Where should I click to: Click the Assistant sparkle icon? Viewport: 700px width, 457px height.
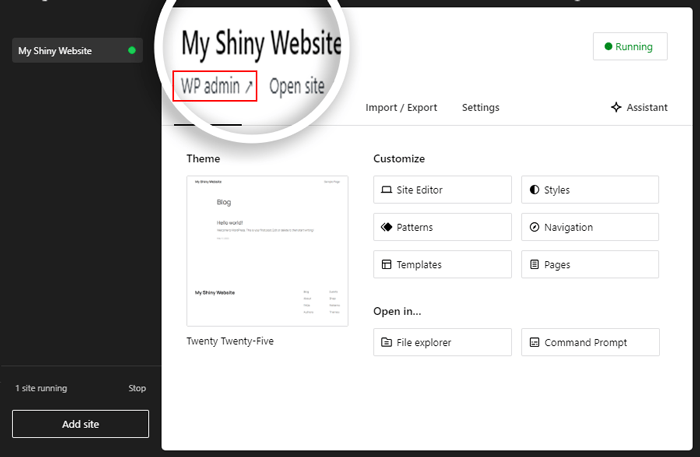tap(616, 108)
